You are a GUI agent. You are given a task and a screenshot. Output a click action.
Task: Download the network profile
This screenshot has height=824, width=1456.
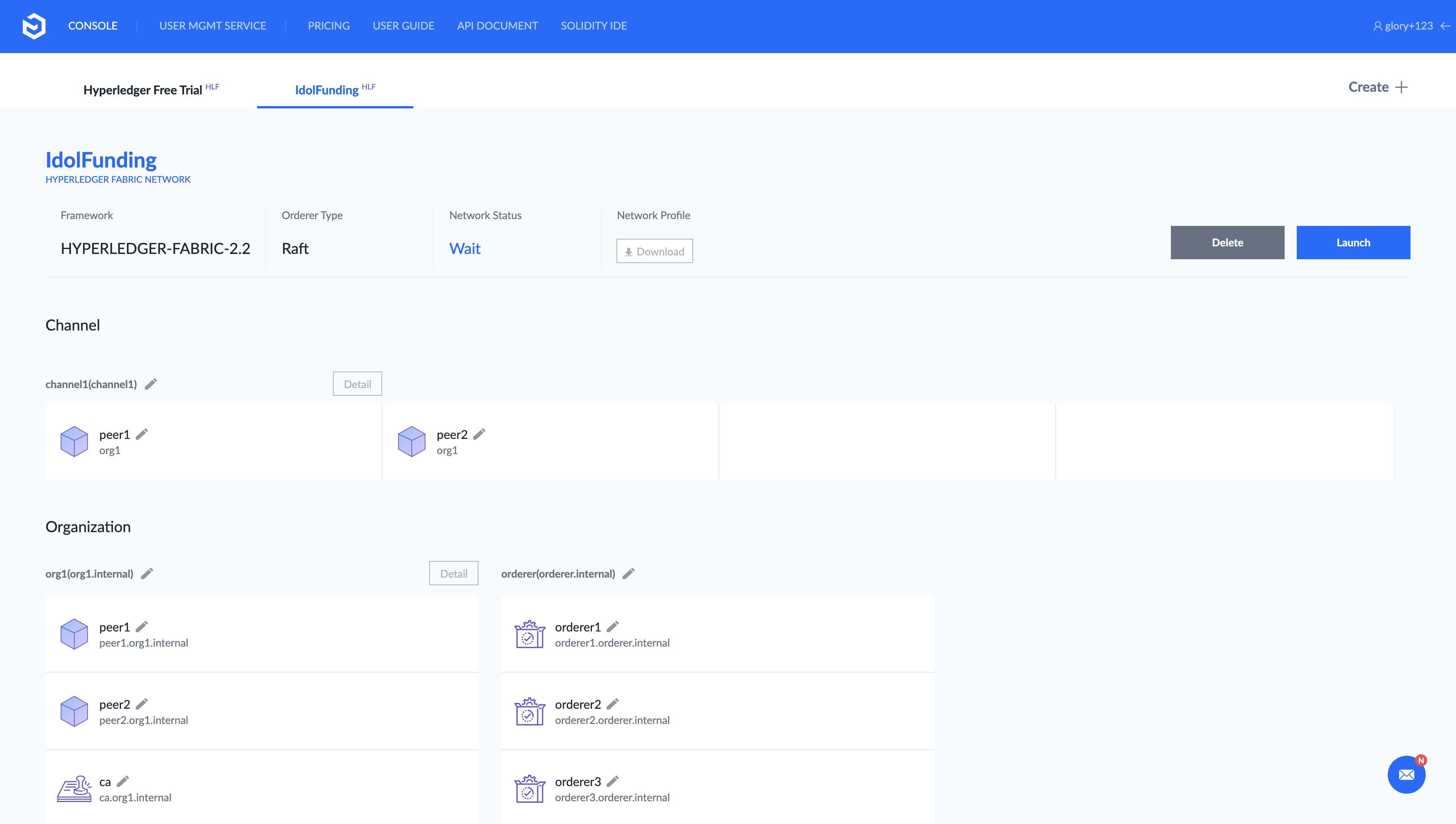(x=654, y=251)
